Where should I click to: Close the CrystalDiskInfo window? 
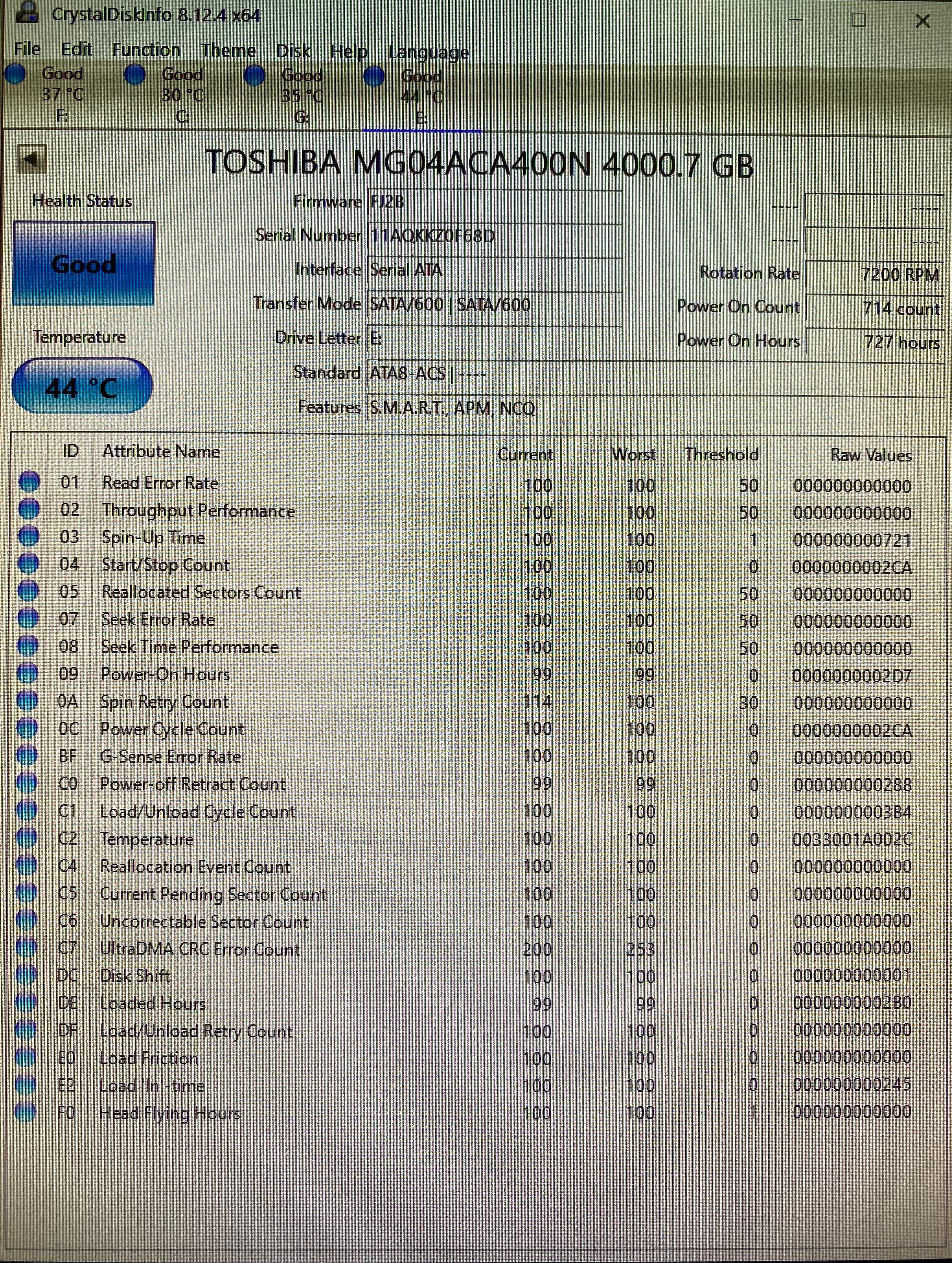[923, 21]
